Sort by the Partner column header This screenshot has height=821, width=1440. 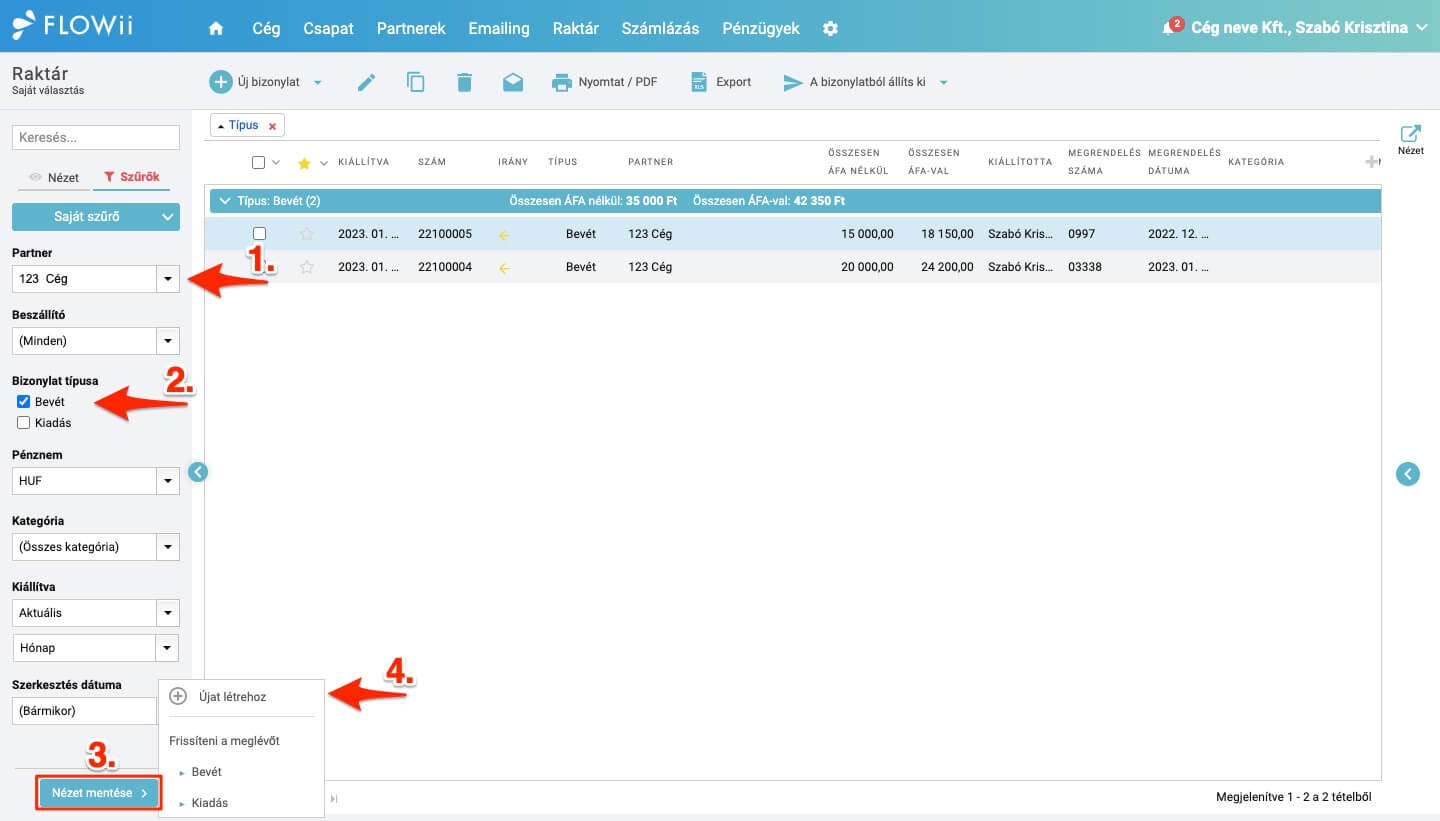(651, 162)
